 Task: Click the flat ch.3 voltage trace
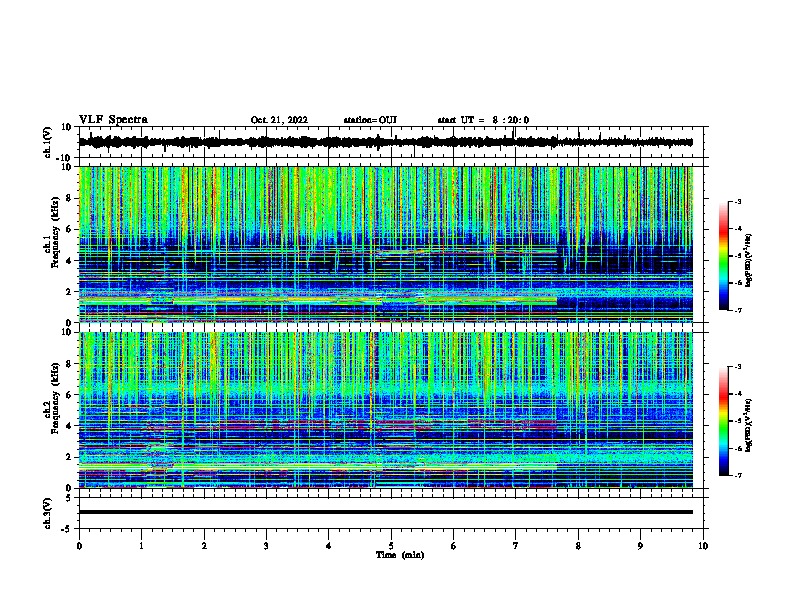pyautogui.click(x=386, y=512)
